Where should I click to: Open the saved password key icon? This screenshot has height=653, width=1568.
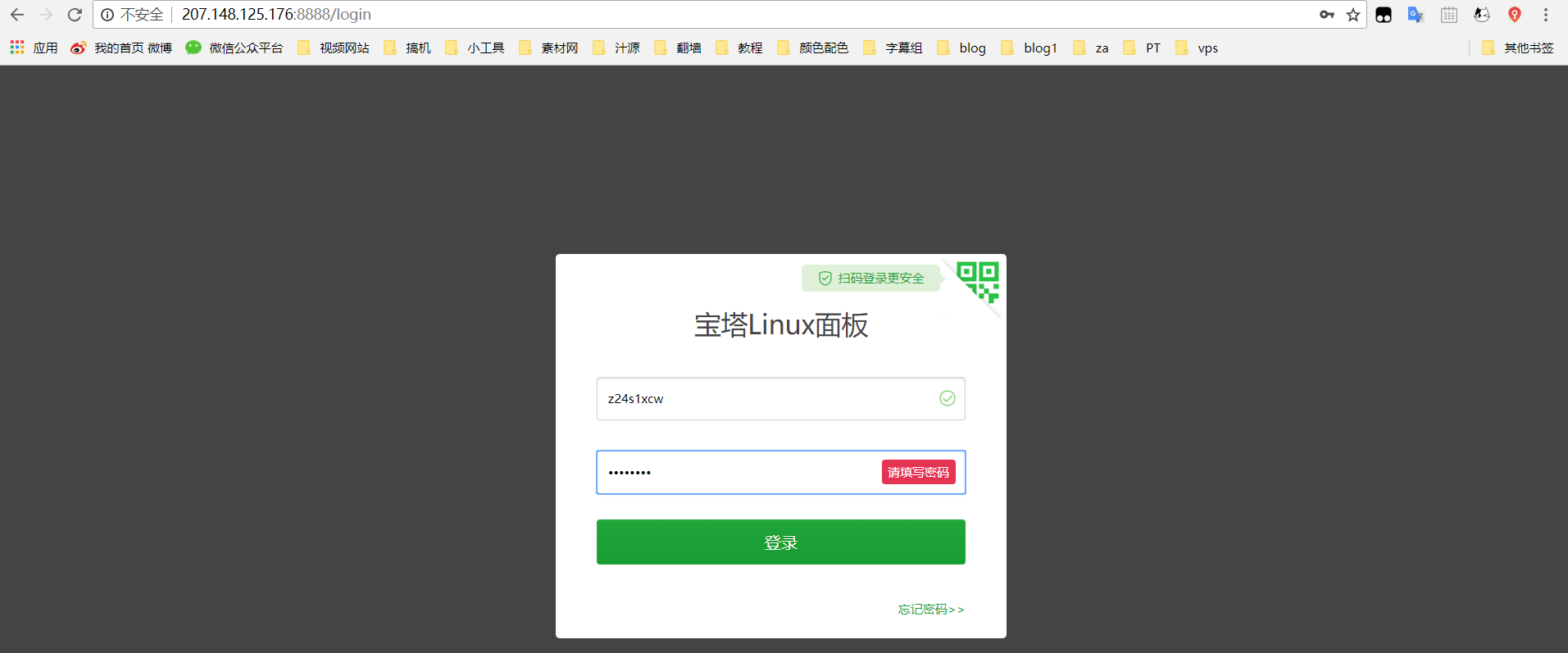tap(1327, 15)
